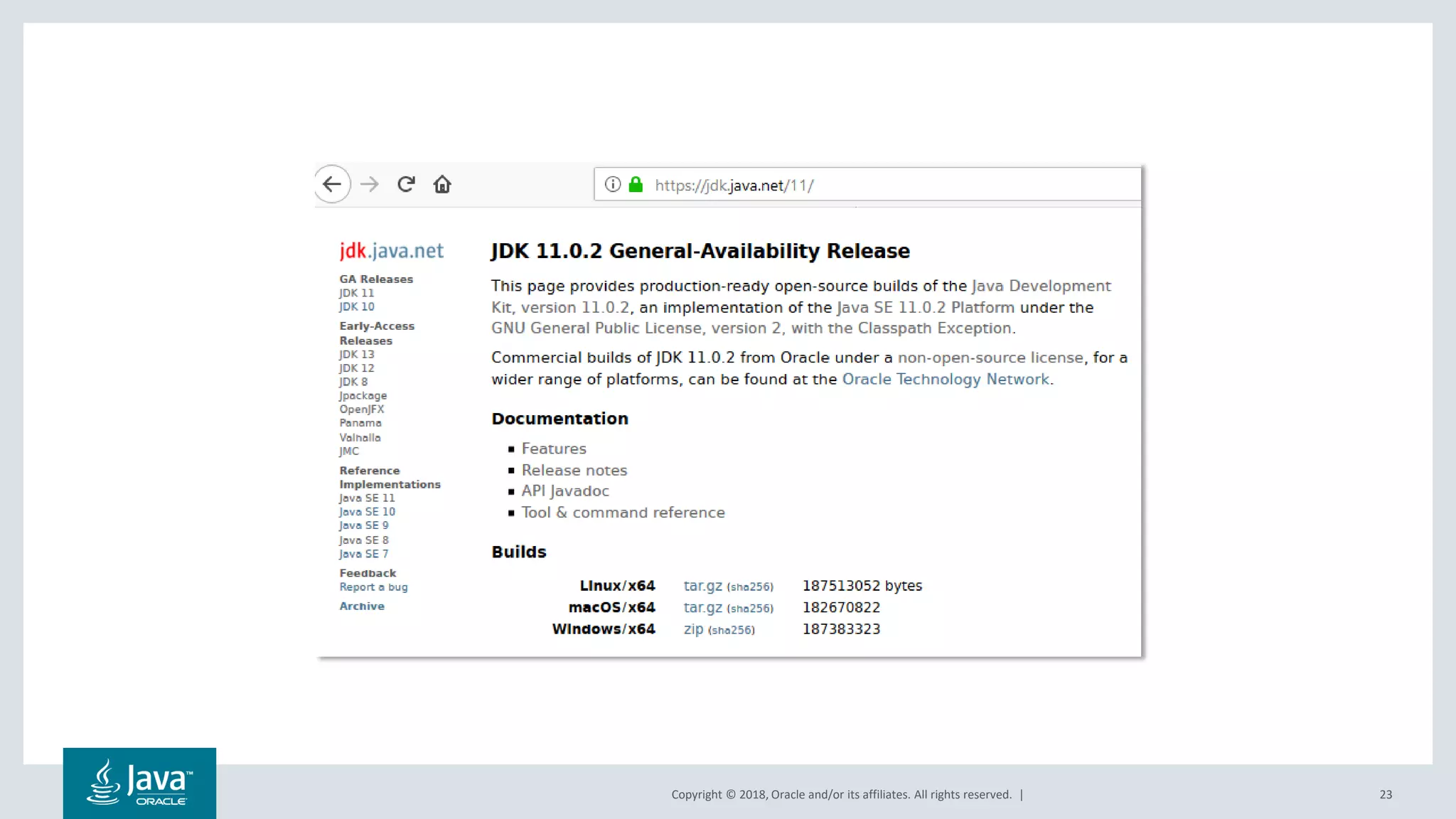The image size is (1456, 819).
Task: Open the Features documentation link
Action: [554, 449]
